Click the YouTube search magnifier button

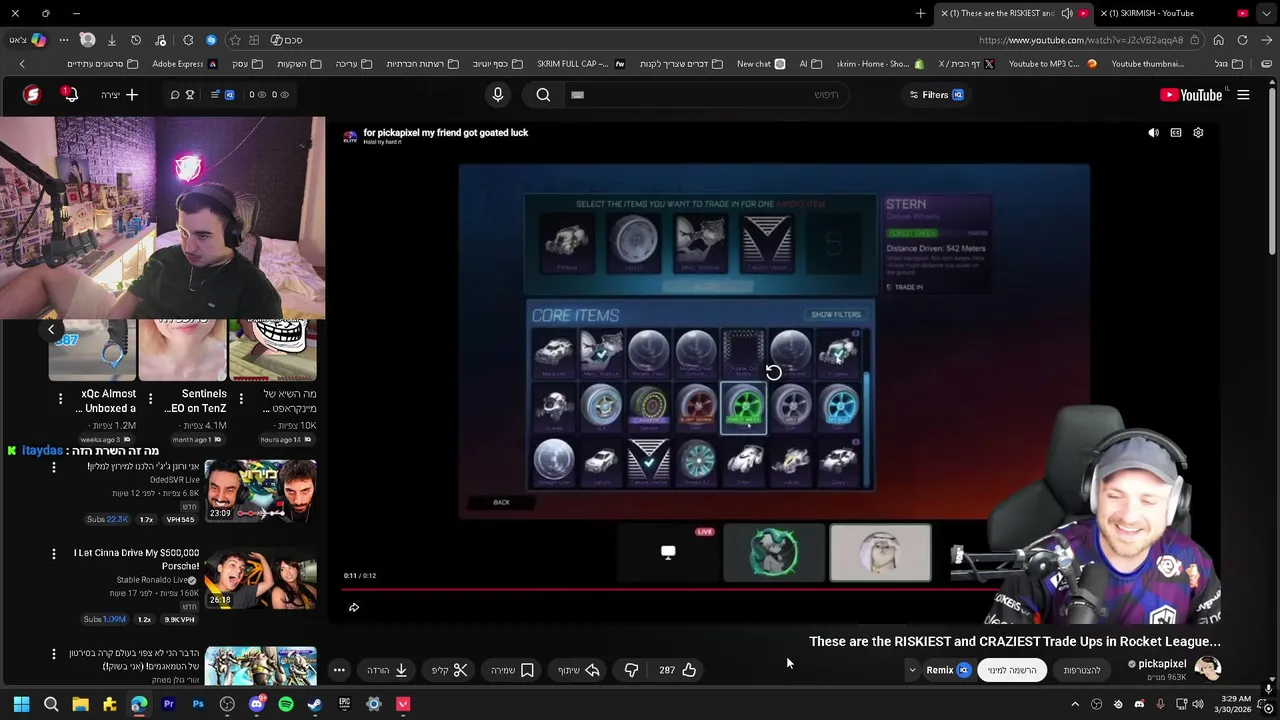(x=543, y=95)
